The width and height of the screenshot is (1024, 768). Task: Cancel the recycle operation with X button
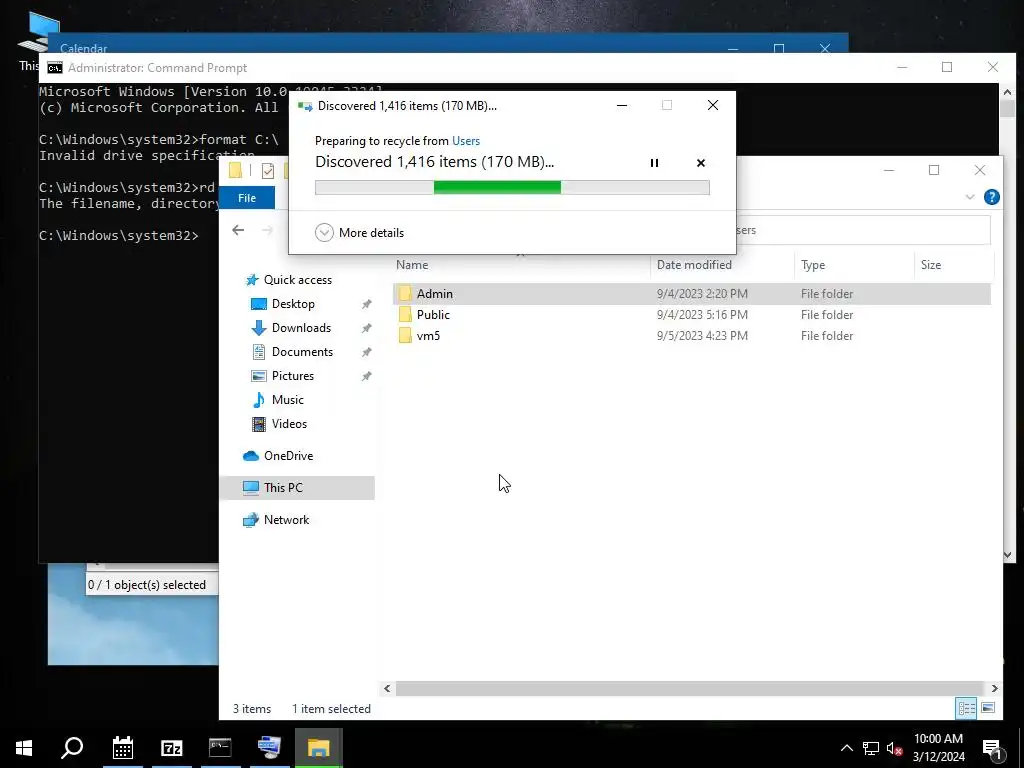(701, 163)
